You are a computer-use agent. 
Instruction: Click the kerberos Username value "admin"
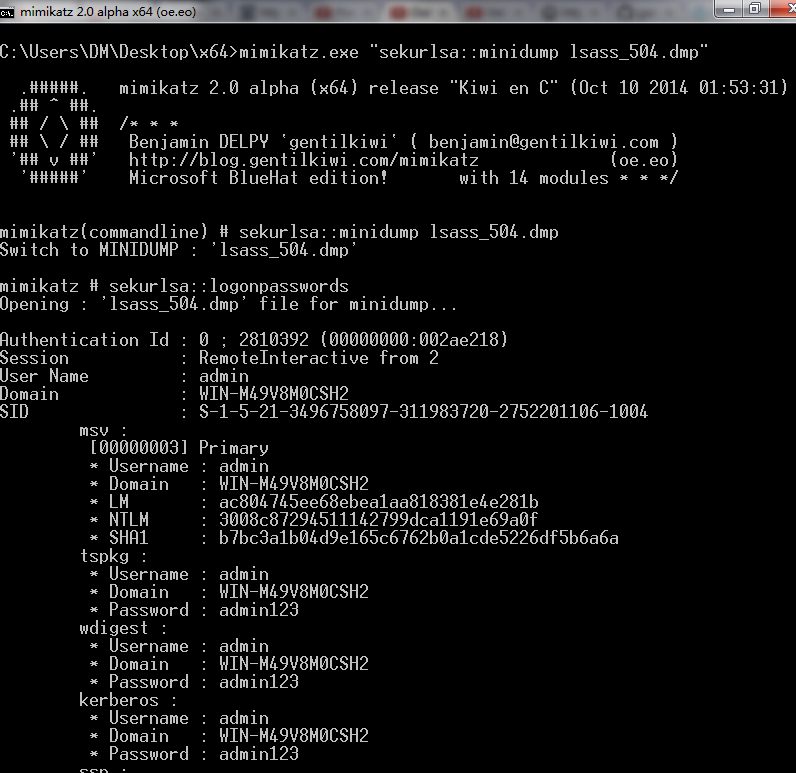(x=244, y=718)
